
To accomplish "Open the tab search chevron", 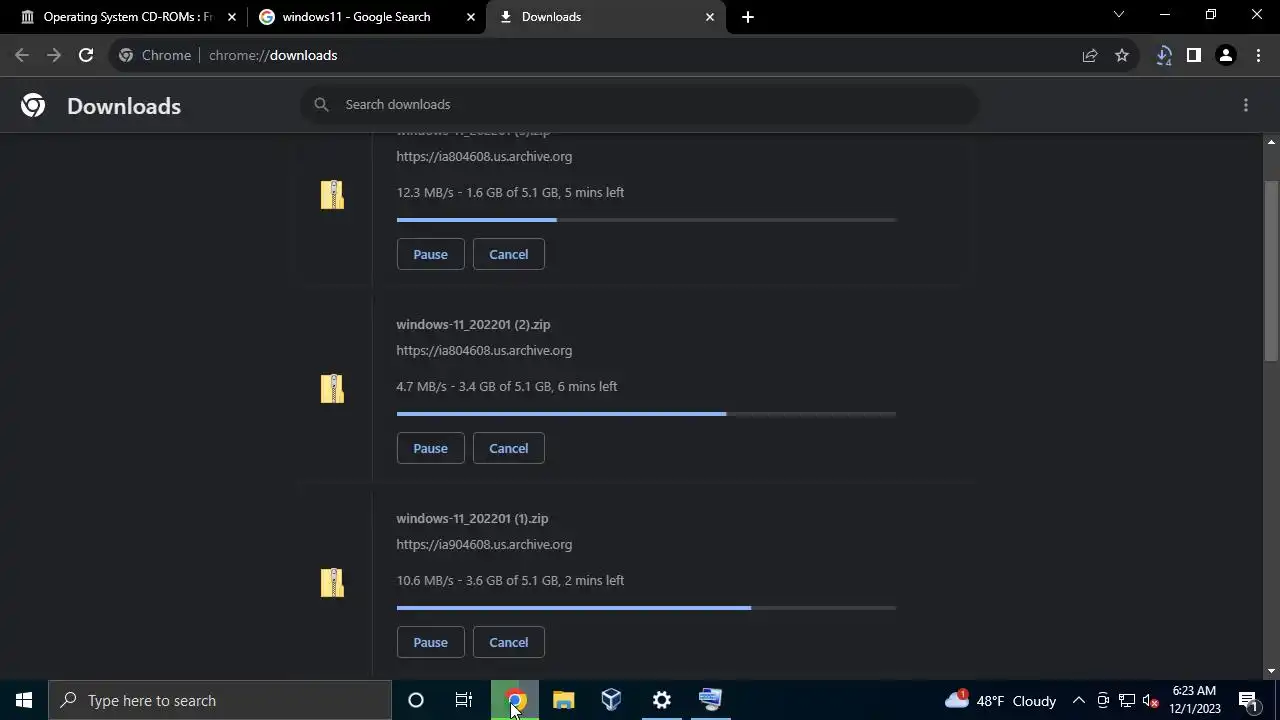I will [1119, 15].
